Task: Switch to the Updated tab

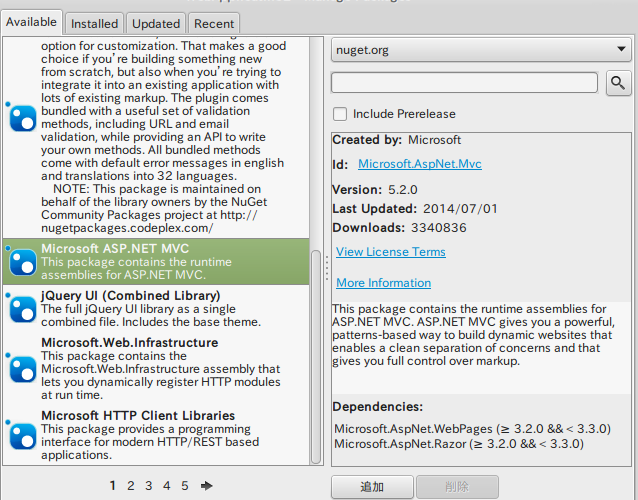Action: [x=156, y=24]
